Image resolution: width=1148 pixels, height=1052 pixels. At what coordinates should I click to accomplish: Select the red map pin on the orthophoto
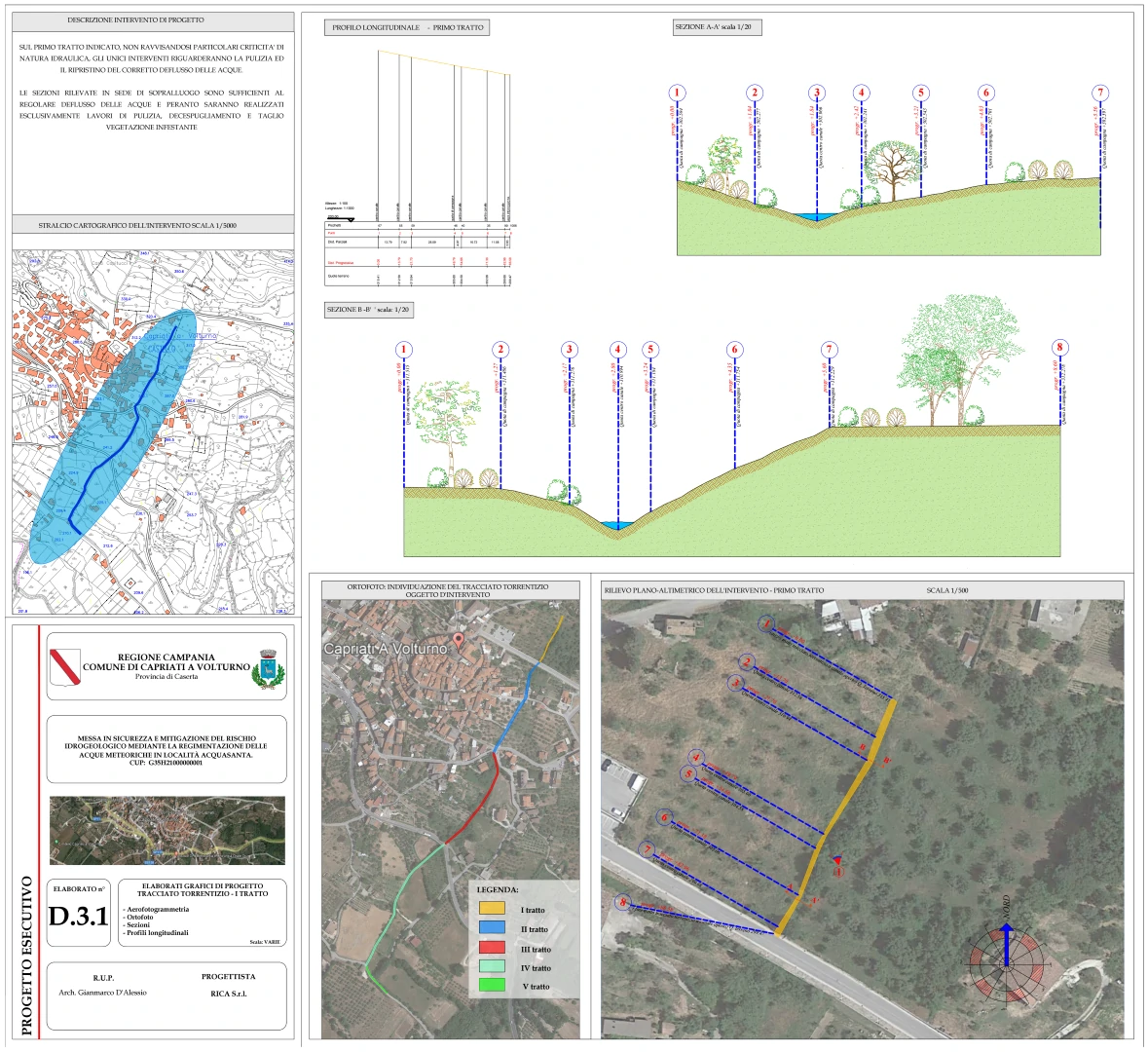[x=459, y=642]
